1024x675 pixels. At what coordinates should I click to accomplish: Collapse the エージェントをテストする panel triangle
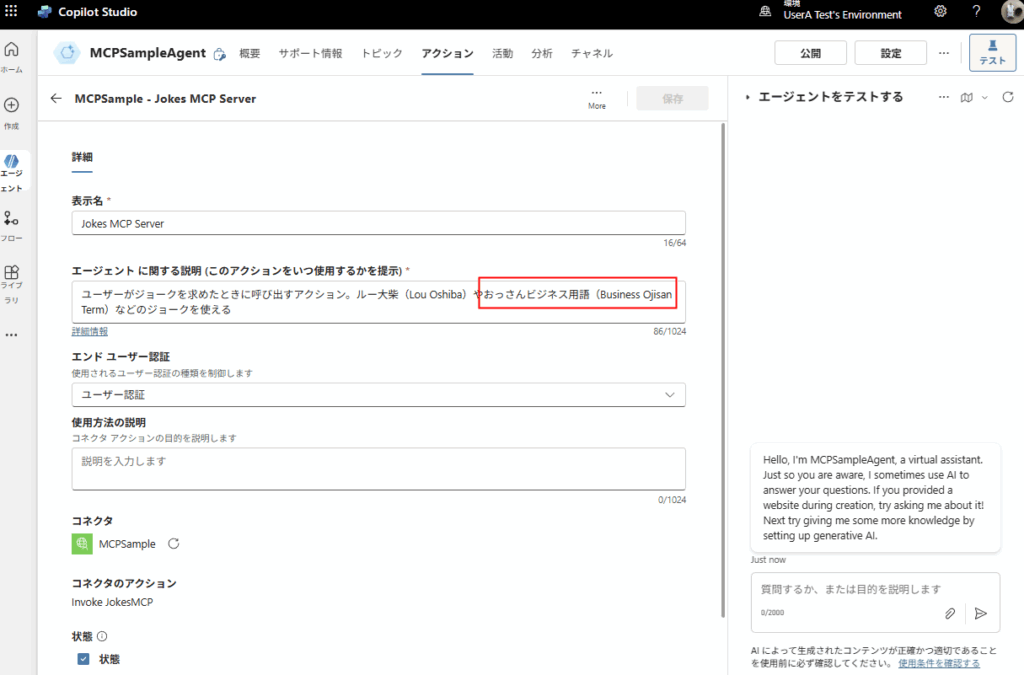(748, 97)
